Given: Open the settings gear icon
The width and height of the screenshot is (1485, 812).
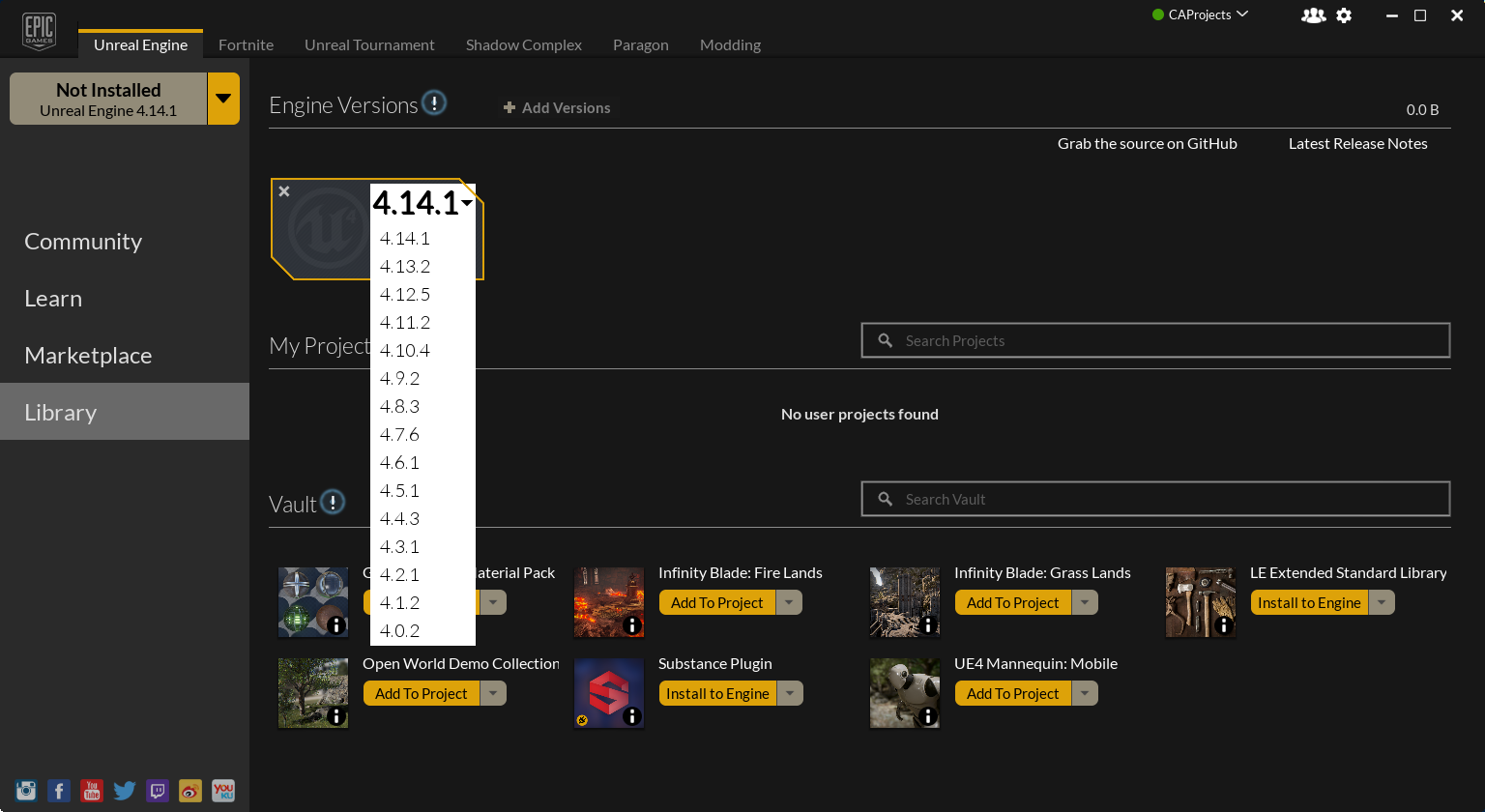Looking at the screenshot, I should 1344,15.
